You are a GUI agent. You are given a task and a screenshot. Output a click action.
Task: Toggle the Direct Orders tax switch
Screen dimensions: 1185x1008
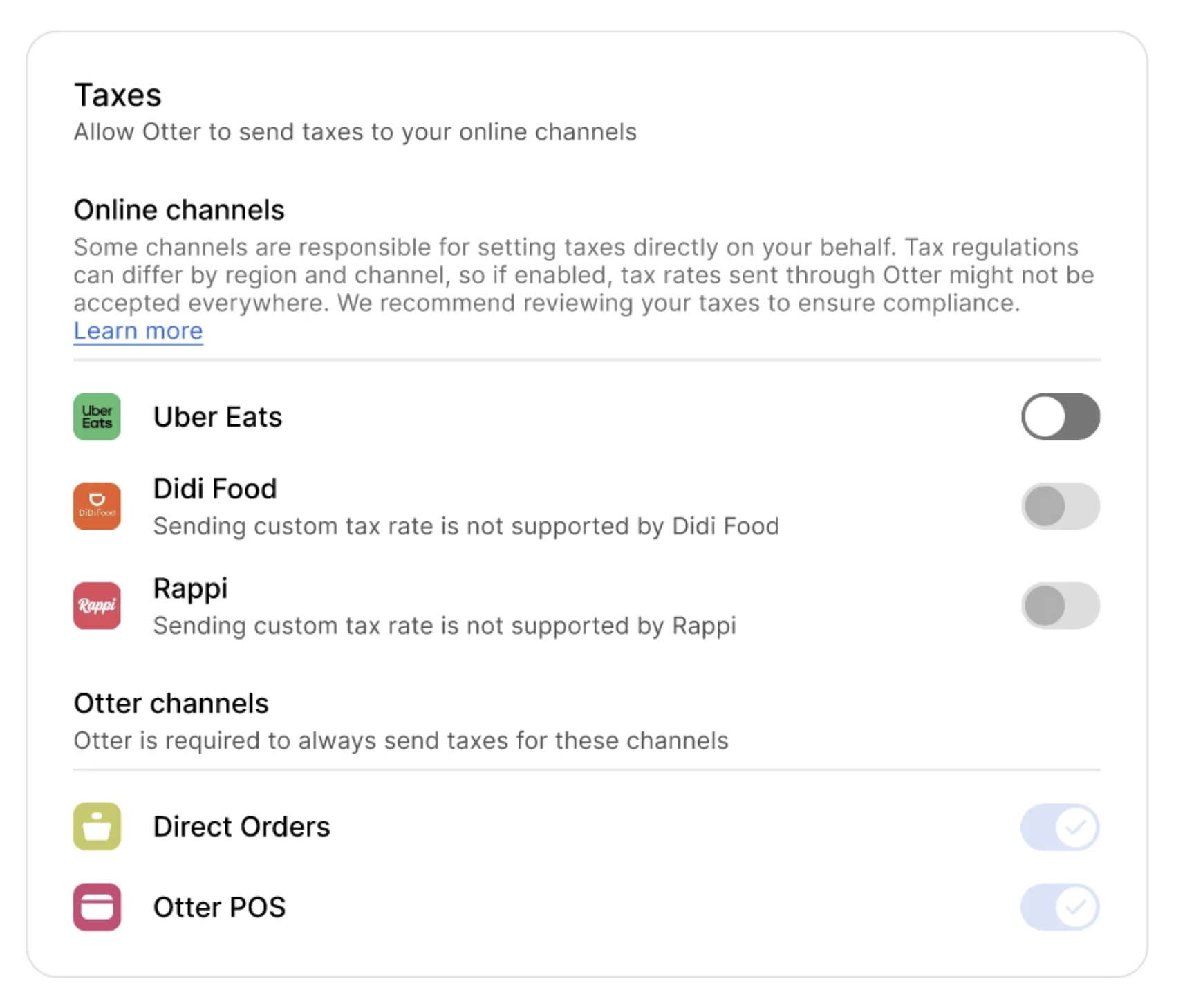tap(1060, 827)
